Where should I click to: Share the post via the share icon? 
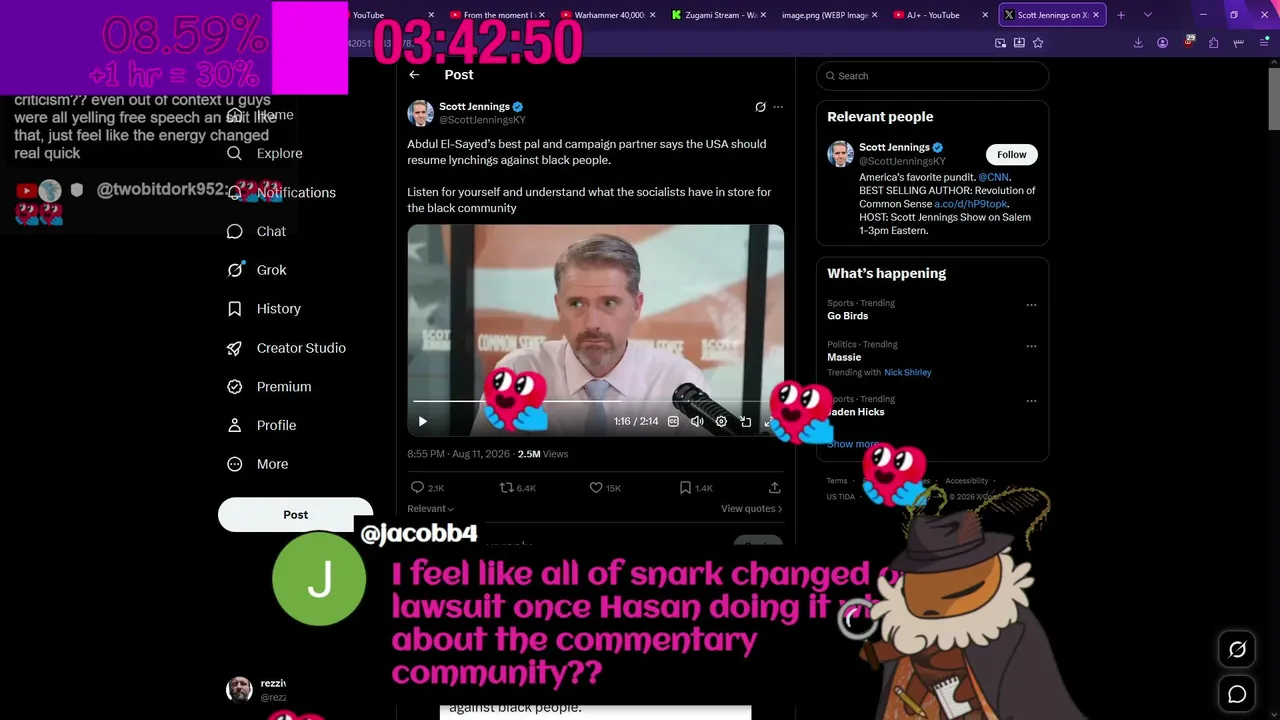(x=774, y=488)
